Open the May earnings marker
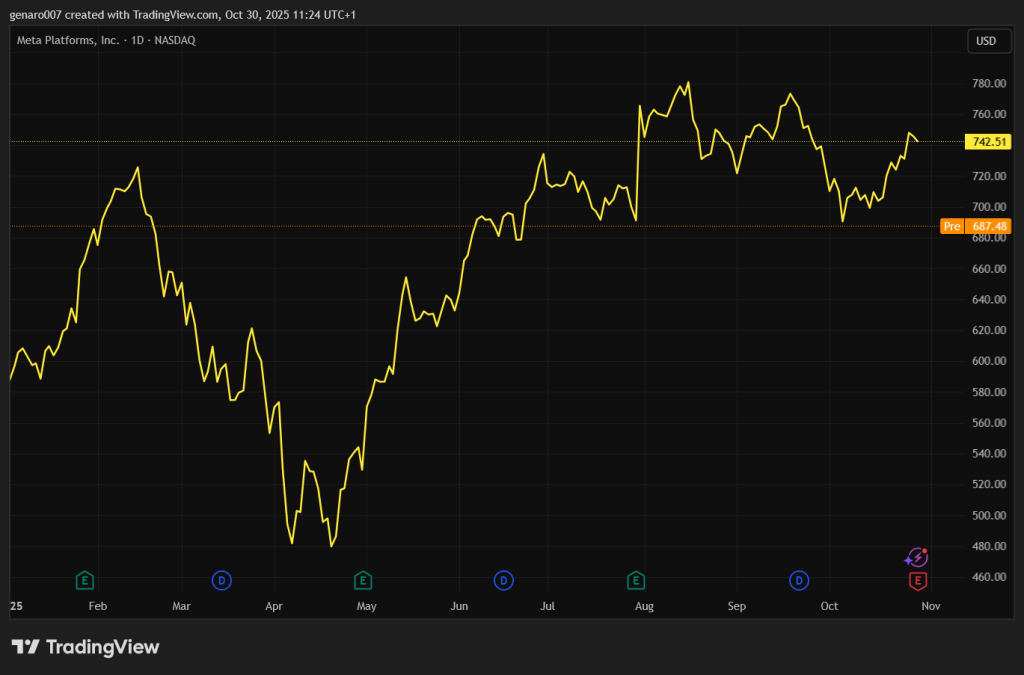 click(x=363, y=580)
